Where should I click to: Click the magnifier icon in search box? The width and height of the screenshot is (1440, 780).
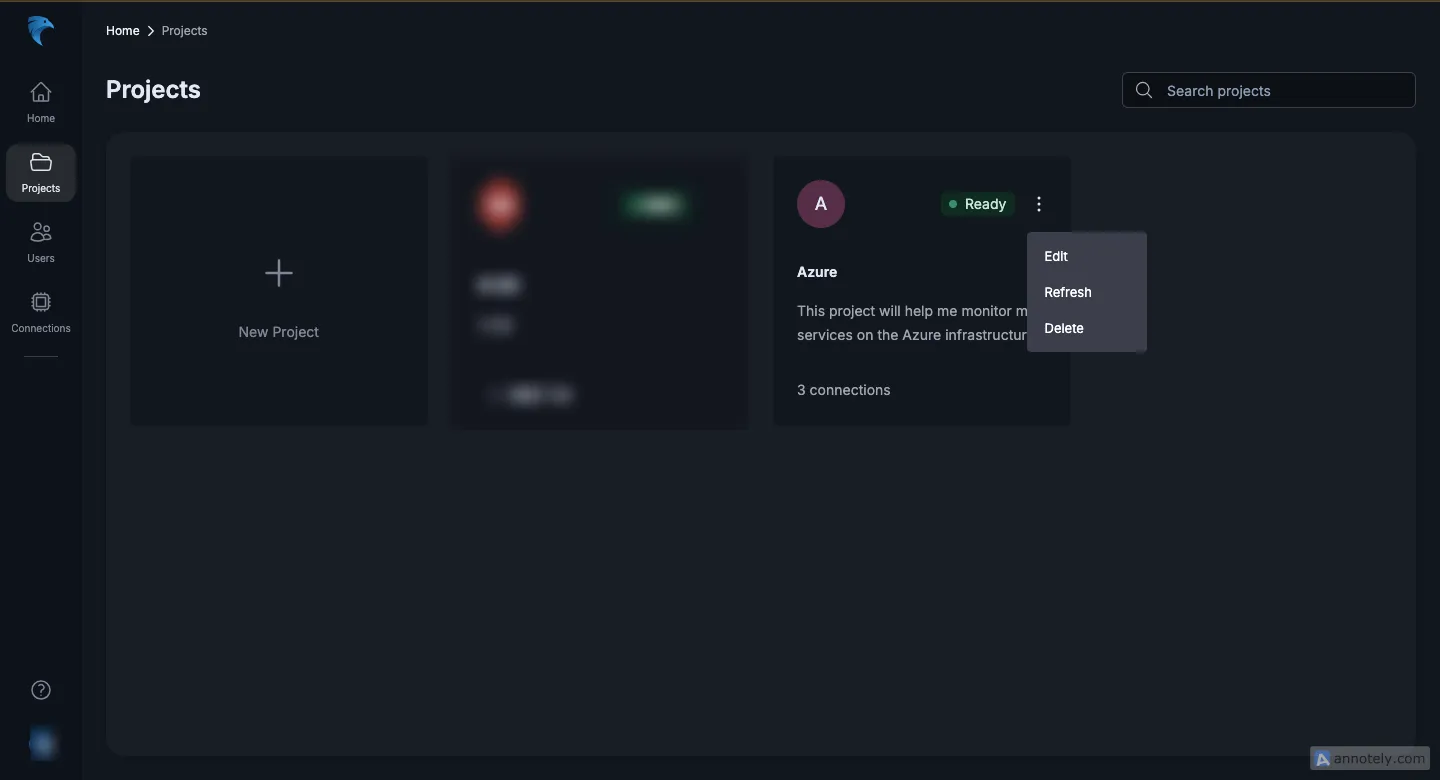click(1144, 90)
